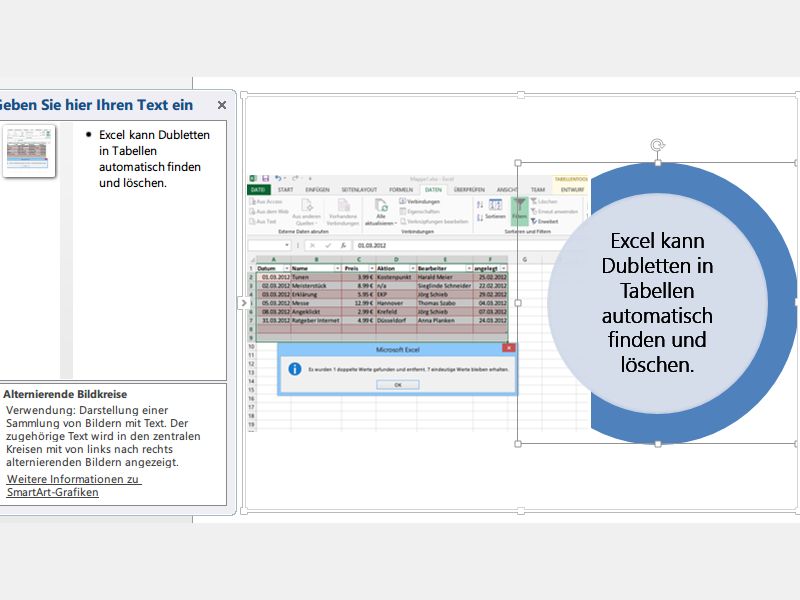Grab the rotation handle above the circle shape
Viewport: 800px width, 600px height.
coord(658,145)
